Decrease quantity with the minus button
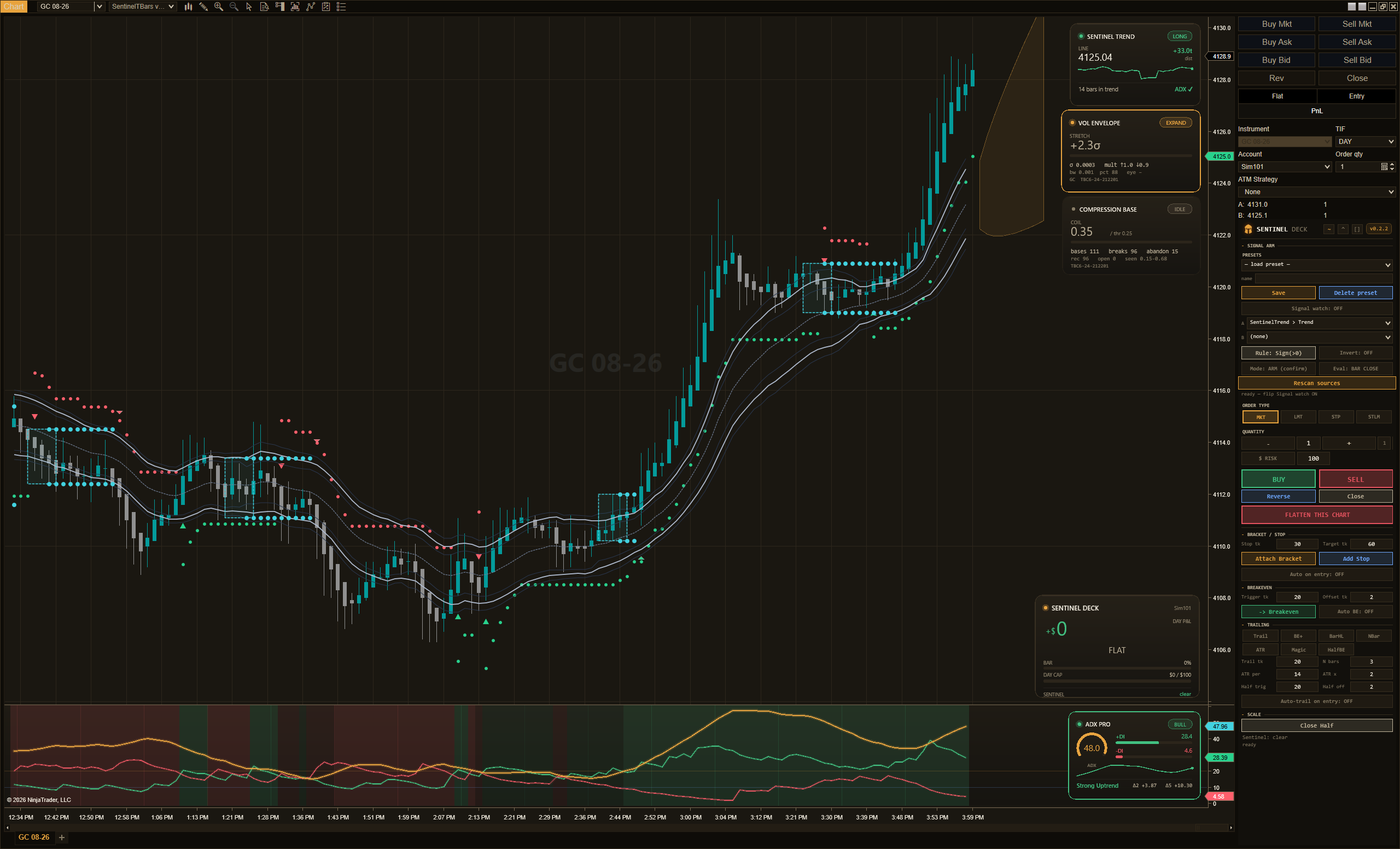This screenshot has height=849, width=1400. [1268, 443]
